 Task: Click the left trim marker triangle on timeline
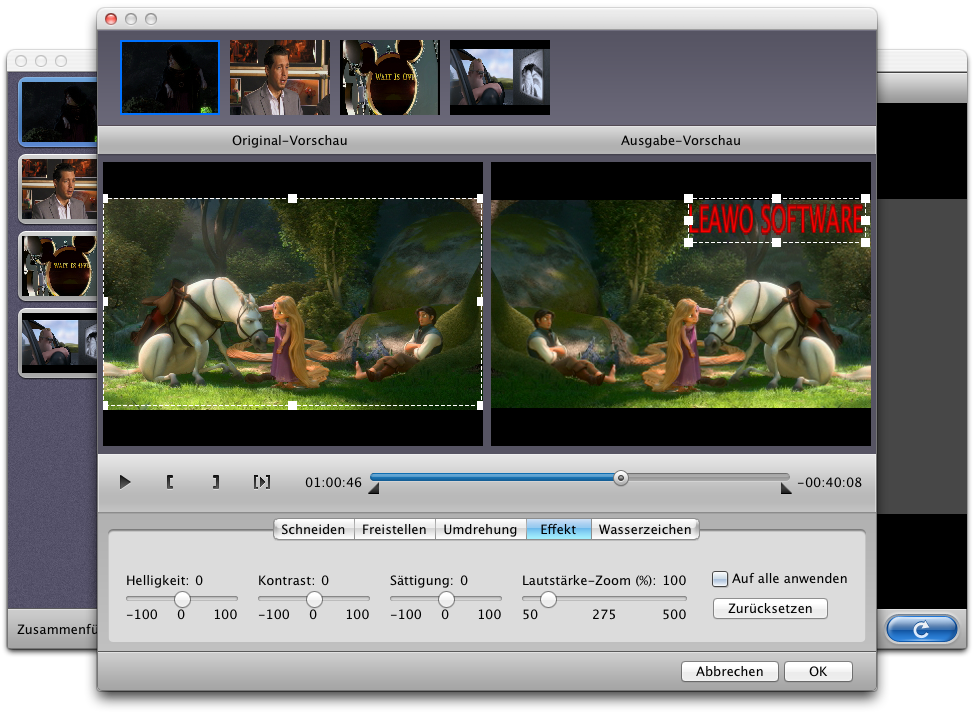374,488
